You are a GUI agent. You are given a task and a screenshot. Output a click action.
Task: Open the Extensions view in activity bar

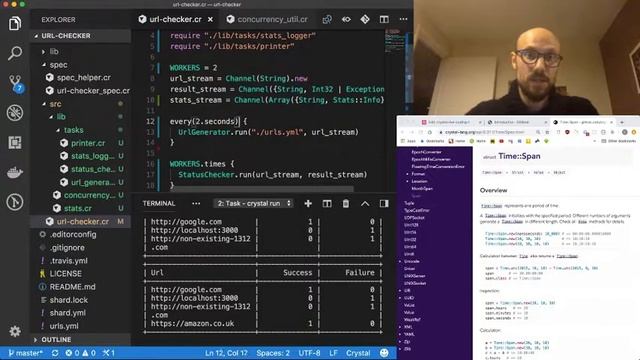(x=15, y=142)
